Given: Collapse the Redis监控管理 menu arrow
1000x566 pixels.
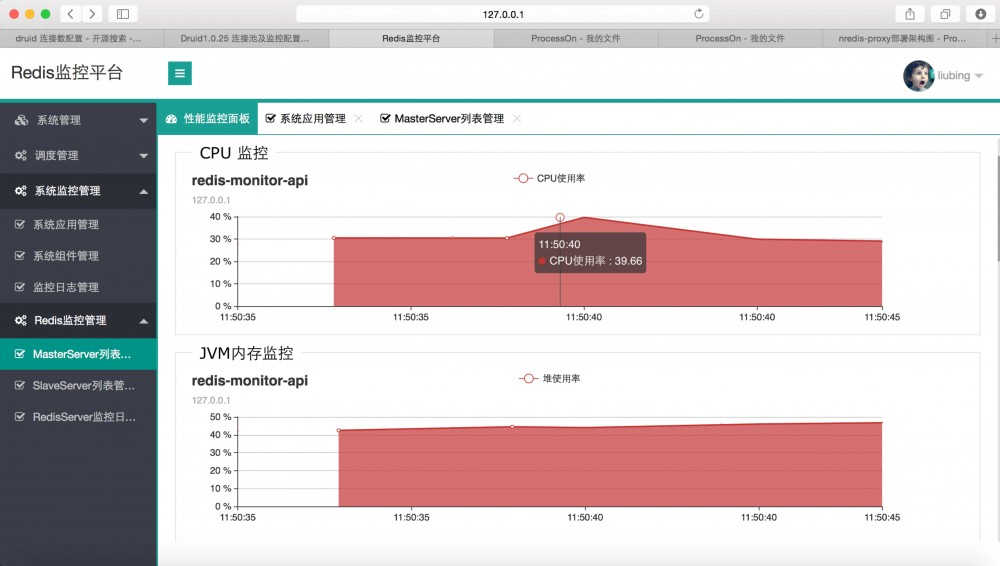Looking at the screenshot, I should (143, 321).
